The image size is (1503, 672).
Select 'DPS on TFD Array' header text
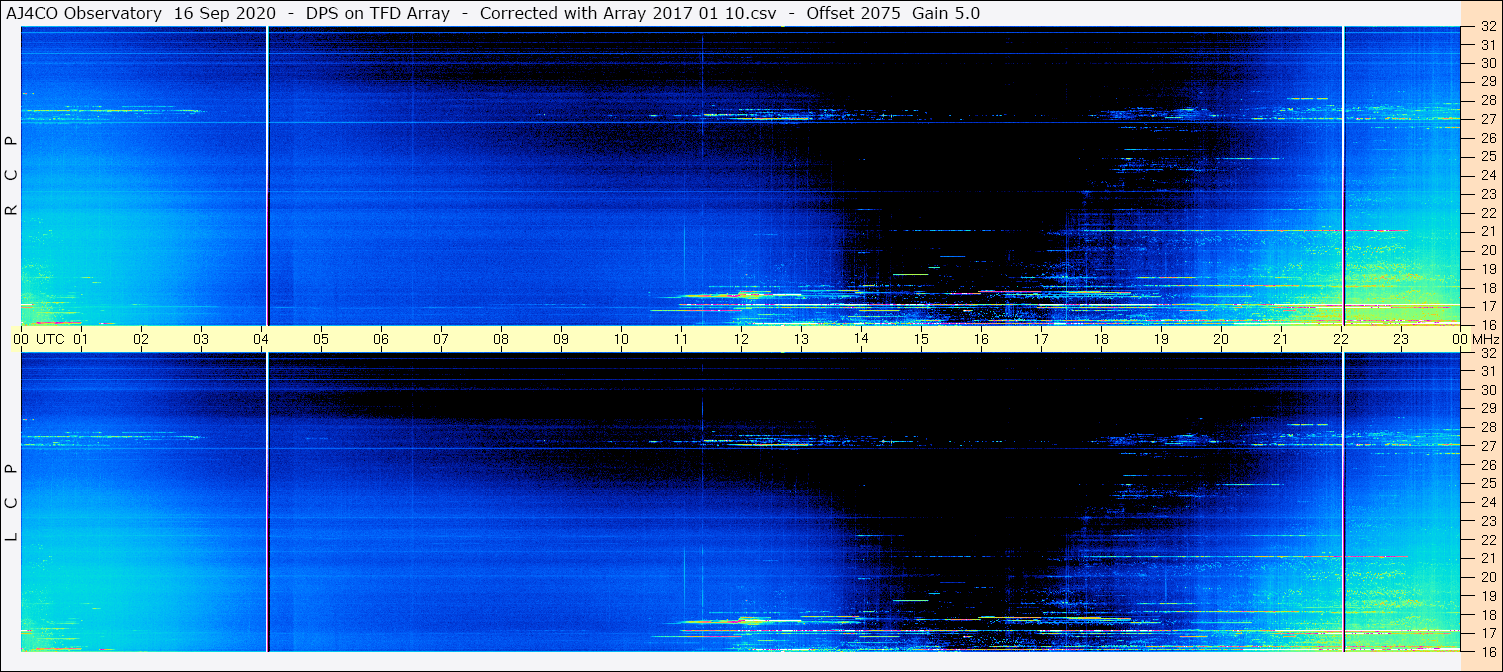378,13
